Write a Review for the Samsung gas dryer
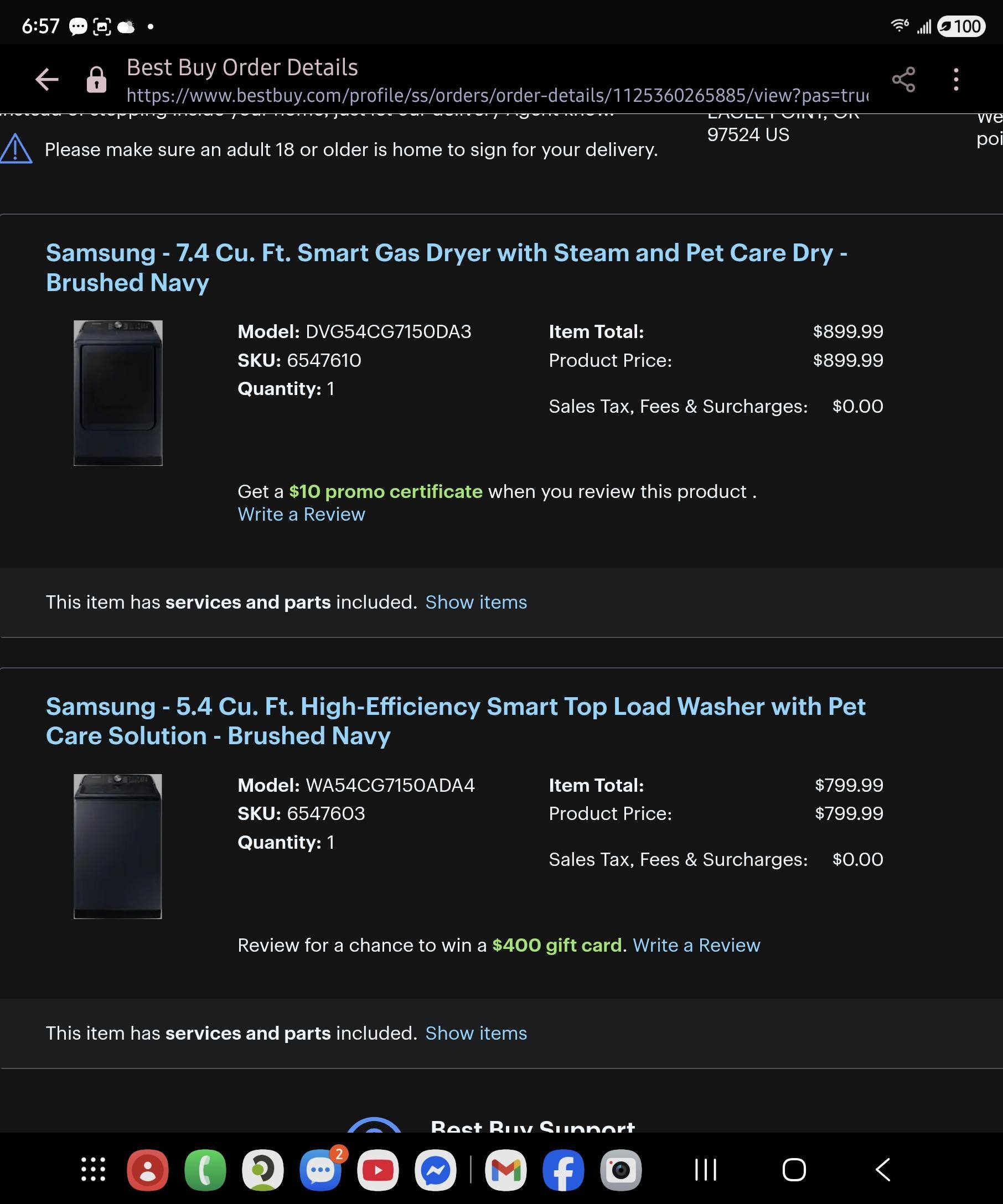This screenshot has width=1003, height=1204. pos(301,514)
